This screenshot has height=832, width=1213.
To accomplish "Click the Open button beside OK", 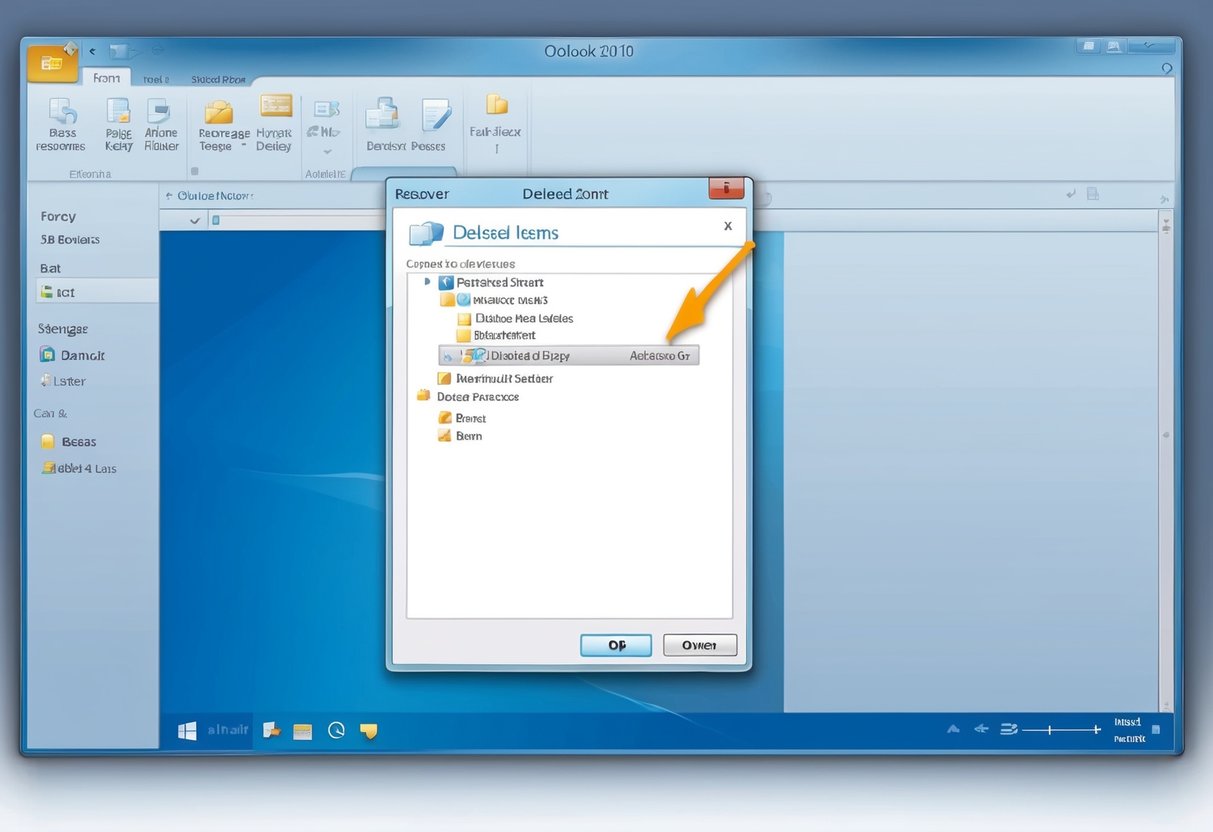I will (x=699, y=645).
